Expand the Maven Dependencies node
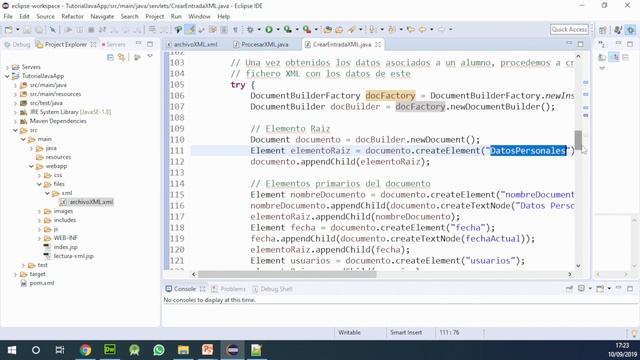 pos(15,121)
